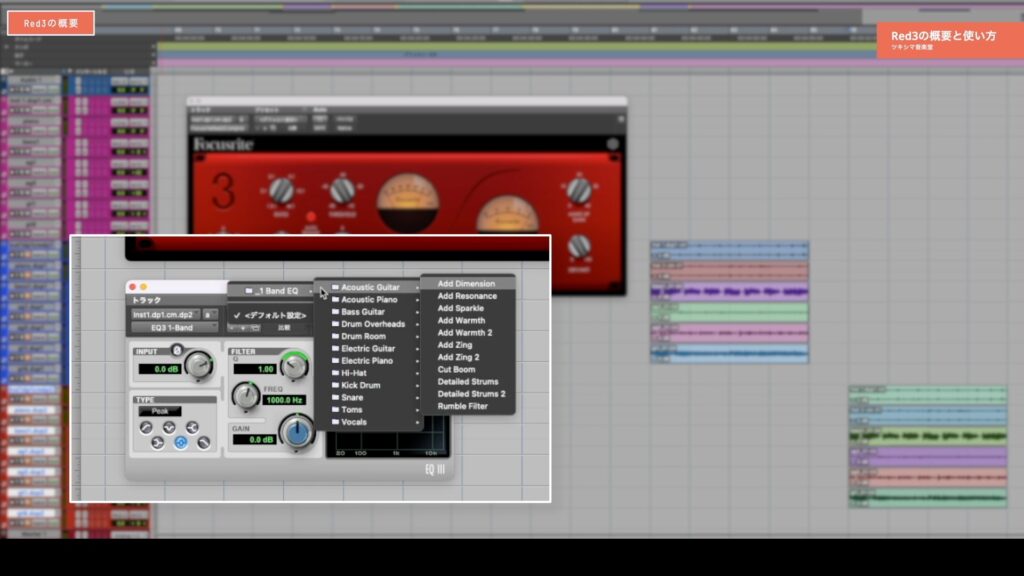Expand the Drum Room preset folder
The height and width of the screenshot is (576, 1024).
pyautogui.click(x=370, y=336)
